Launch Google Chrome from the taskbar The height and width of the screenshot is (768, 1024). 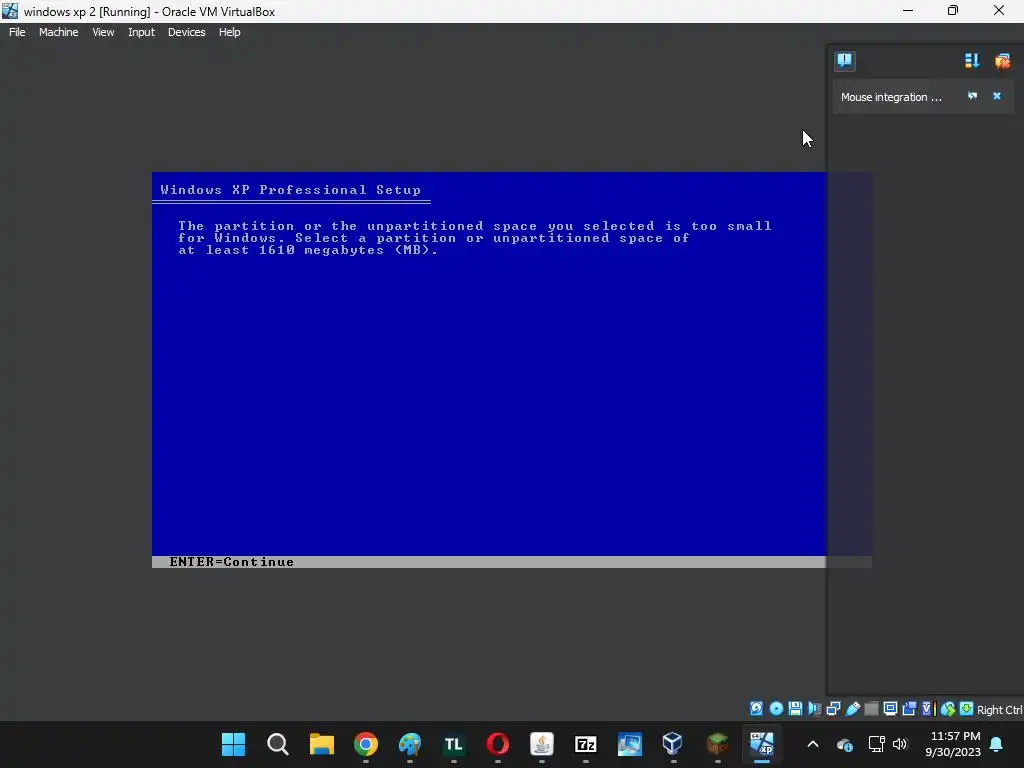pyautogui.click(x=366, y=744)
